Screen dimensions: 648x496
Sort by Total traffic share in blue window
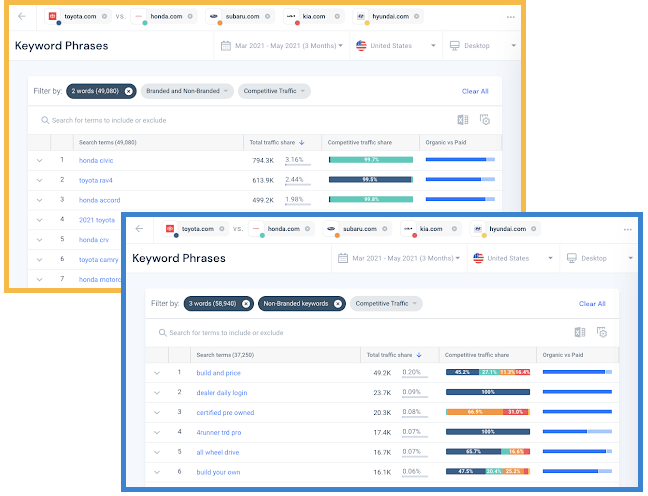(x=394, y=355)
